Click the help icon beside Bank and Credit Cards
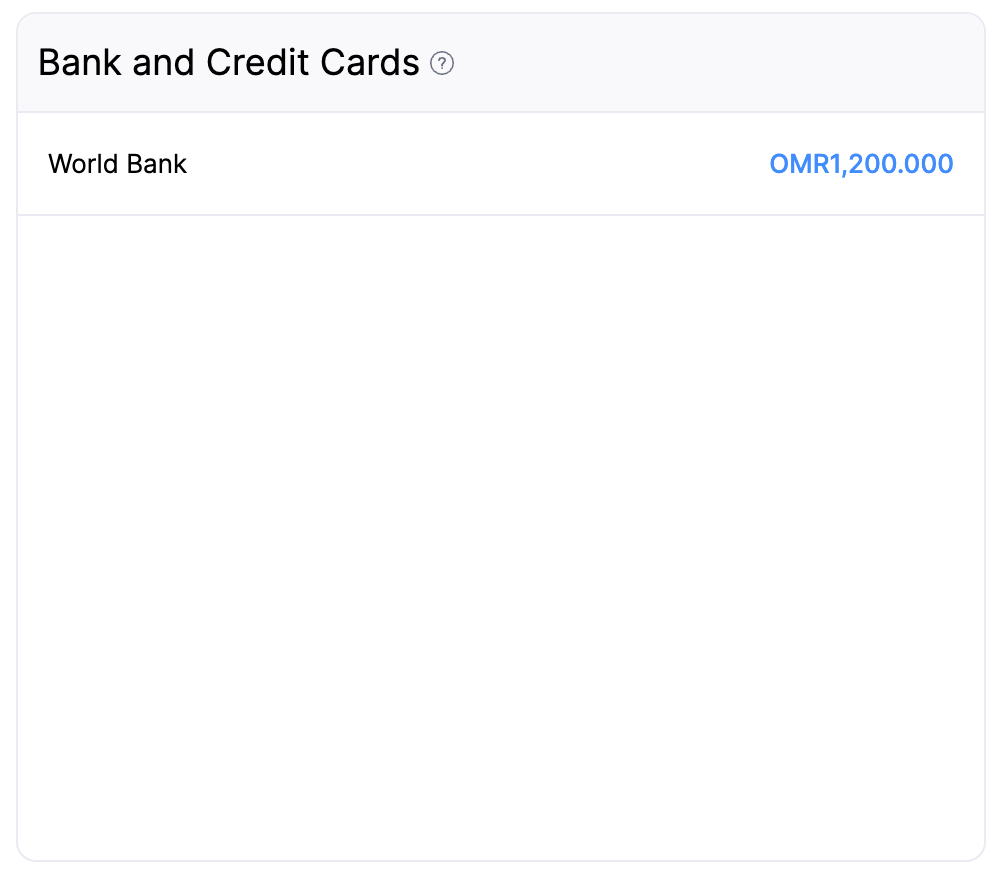1006x876 pixels. 442,64
